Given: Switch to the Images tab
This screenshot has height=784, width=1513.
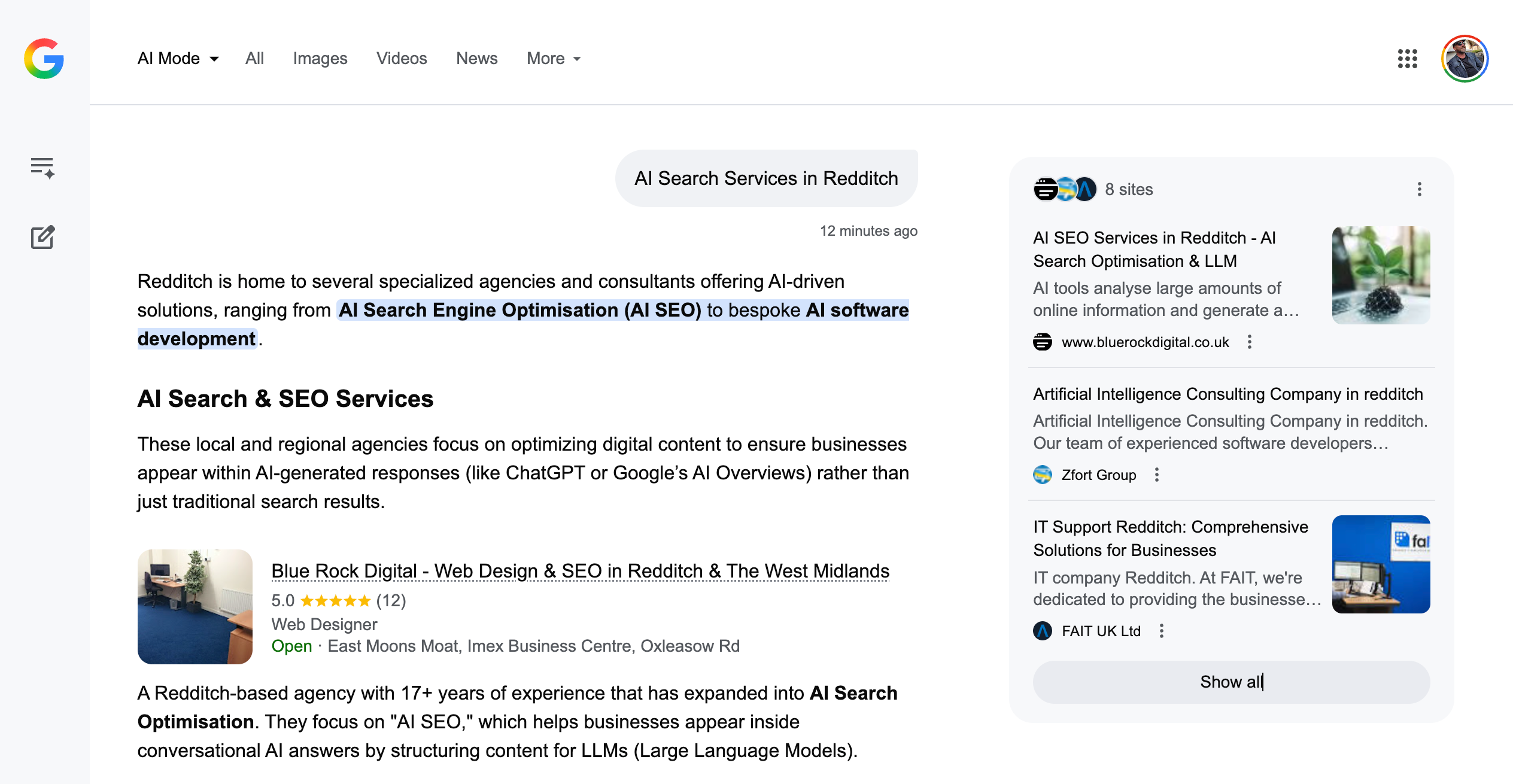Looking at the screenshot, I should (320, 59).
